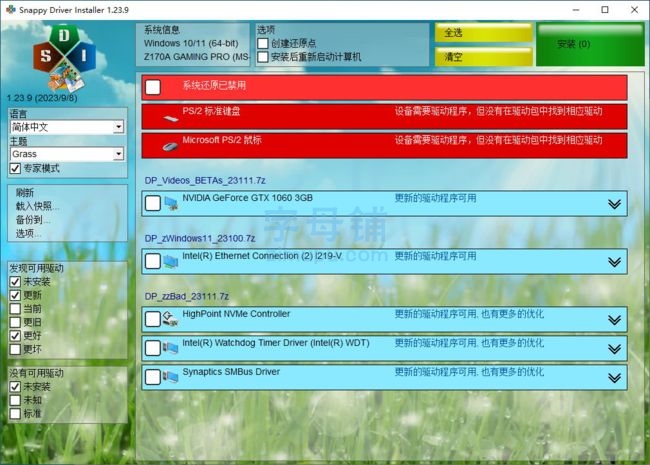Enable the 标准 filter checkbox
Viewport: 650px width, 465px height.
tap(15, 414)
